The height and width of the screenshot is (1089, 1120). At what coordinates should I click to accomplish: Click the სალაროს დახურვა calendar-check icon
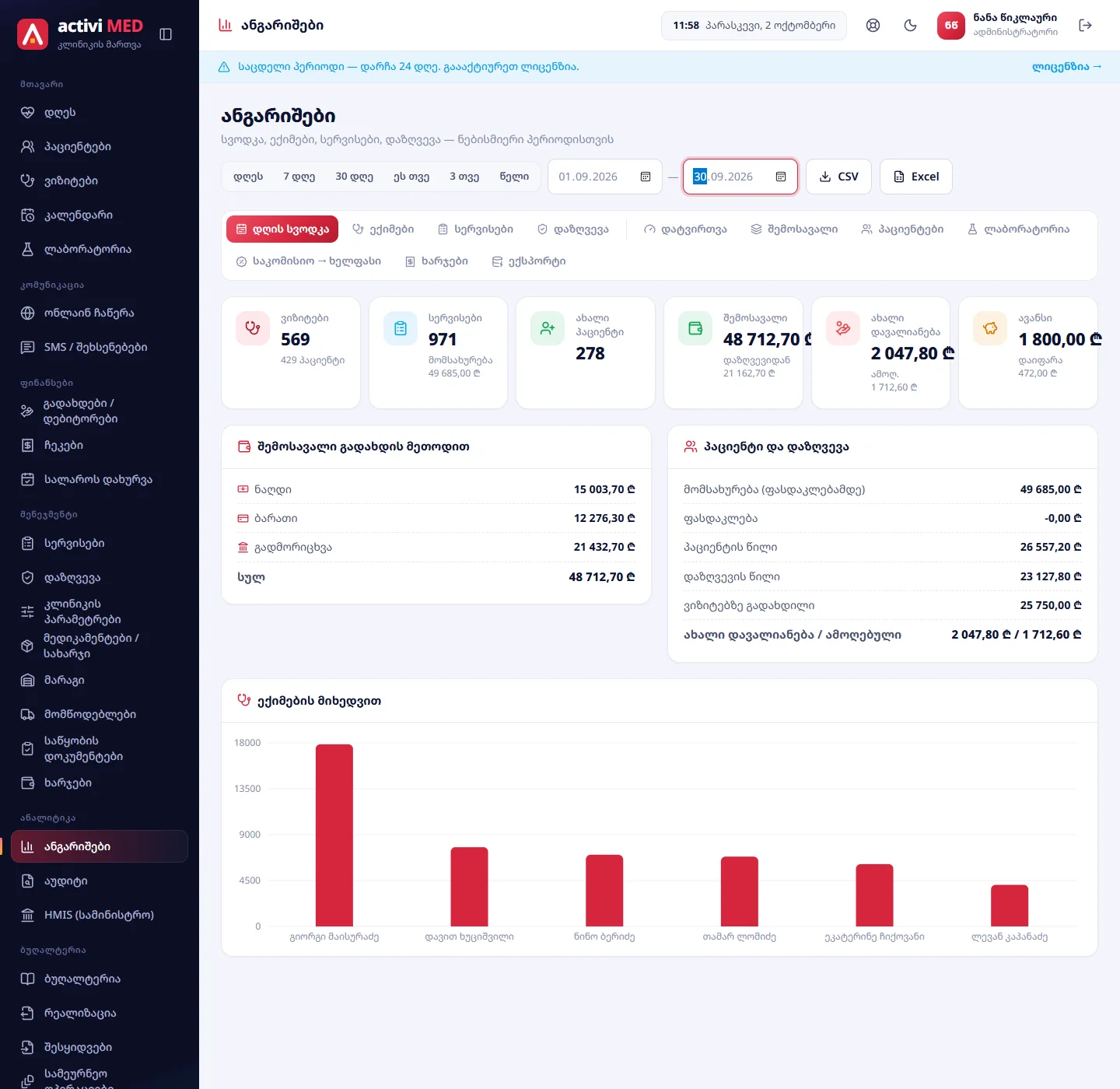27,479
